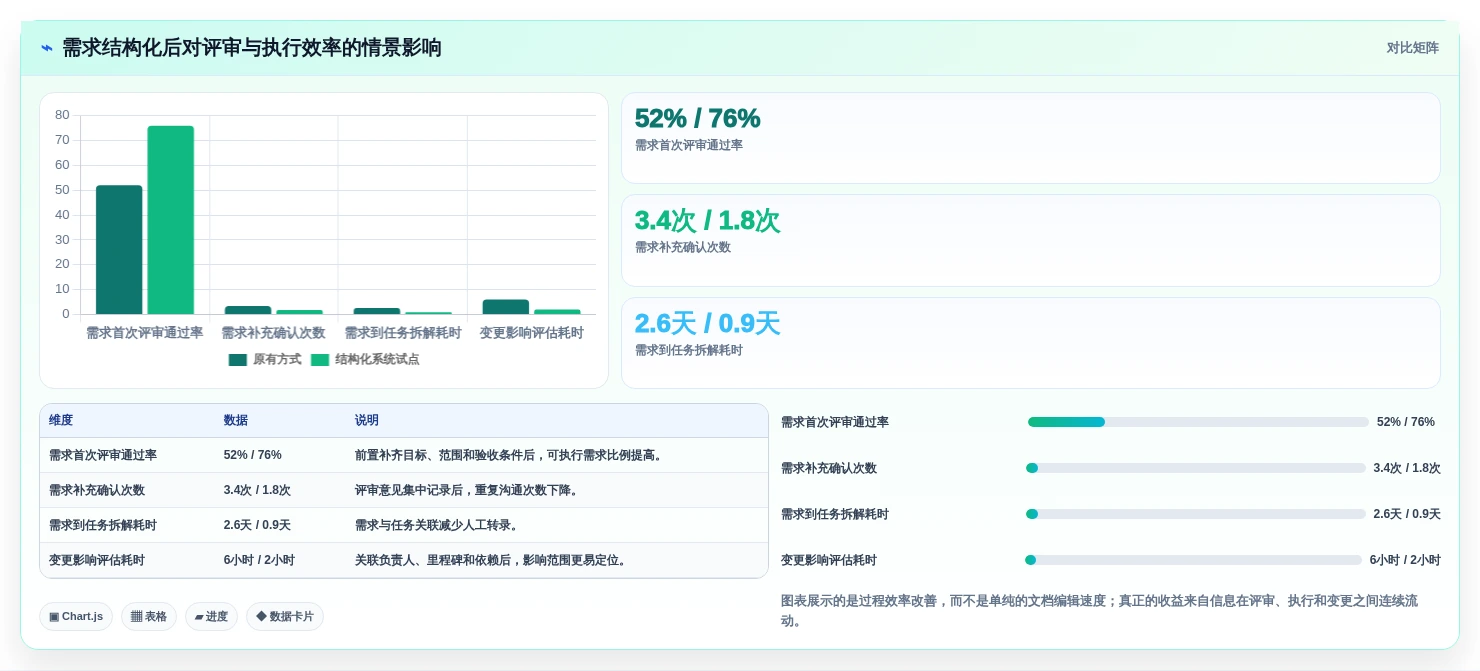Select table cell 52% / 76%
The width and height of the screenshot is (1480, 671).
(253, 455)
